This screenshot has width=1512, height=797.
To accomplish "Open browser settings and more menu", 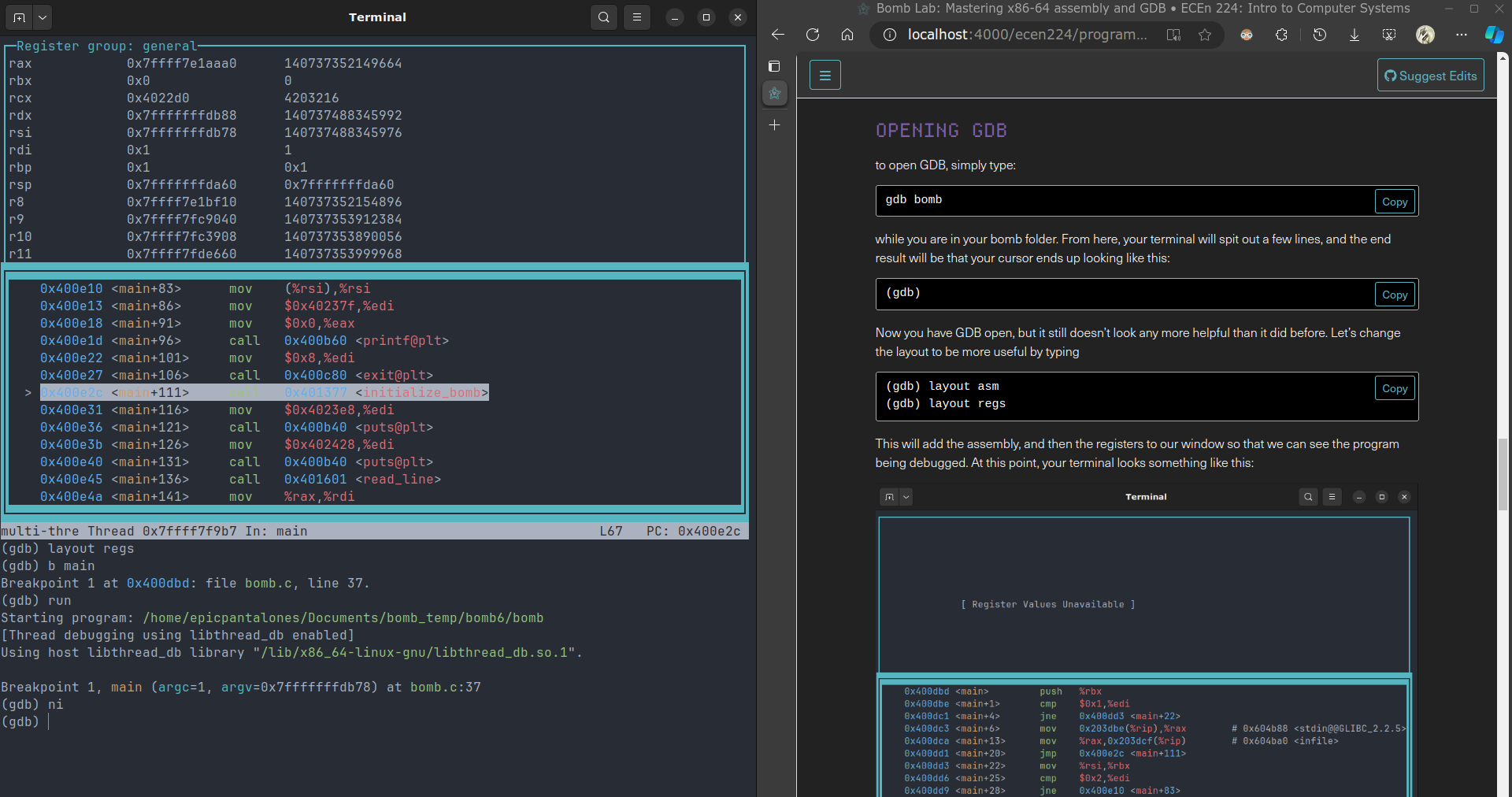I will (1462, 35).
